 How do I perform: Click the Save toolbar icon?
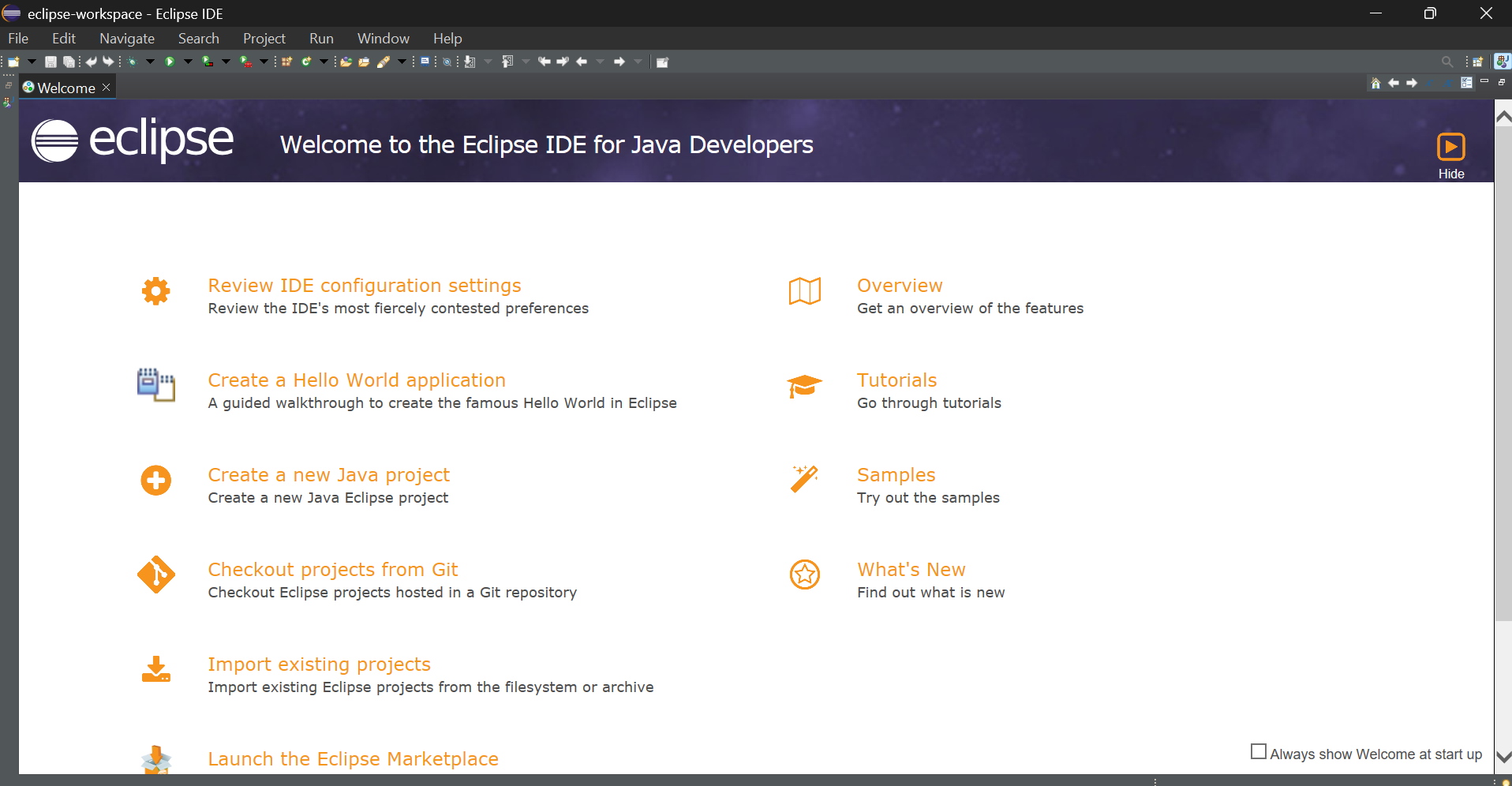pos(51,62)
